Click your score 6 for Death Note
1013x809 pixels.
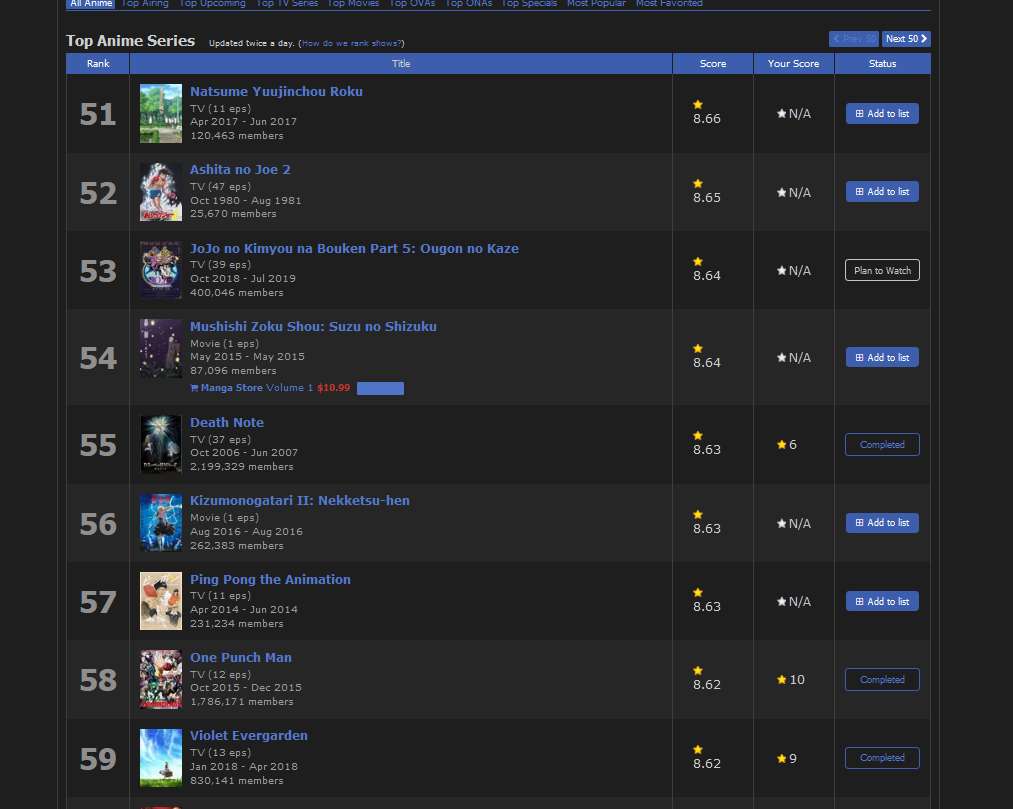787,445
